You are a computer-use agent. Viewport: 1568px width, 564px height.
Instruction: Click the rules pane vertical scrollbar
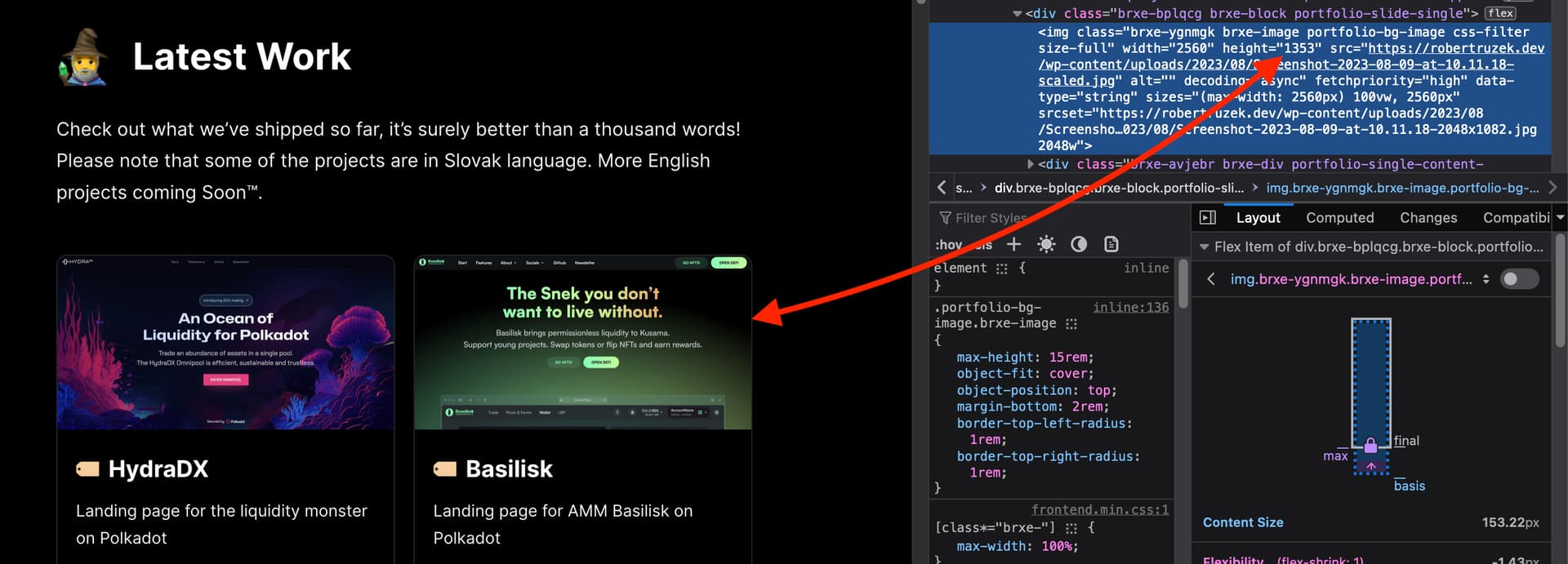[1183, 283]
